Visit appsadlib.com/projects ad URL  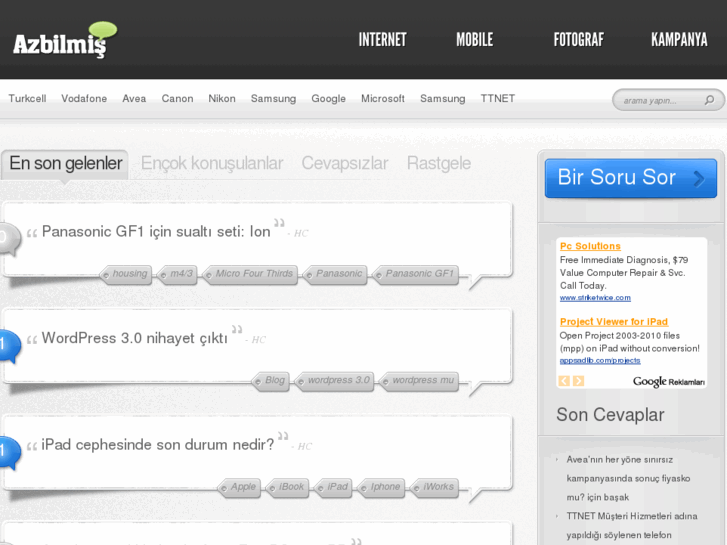[x=600, y=360]
